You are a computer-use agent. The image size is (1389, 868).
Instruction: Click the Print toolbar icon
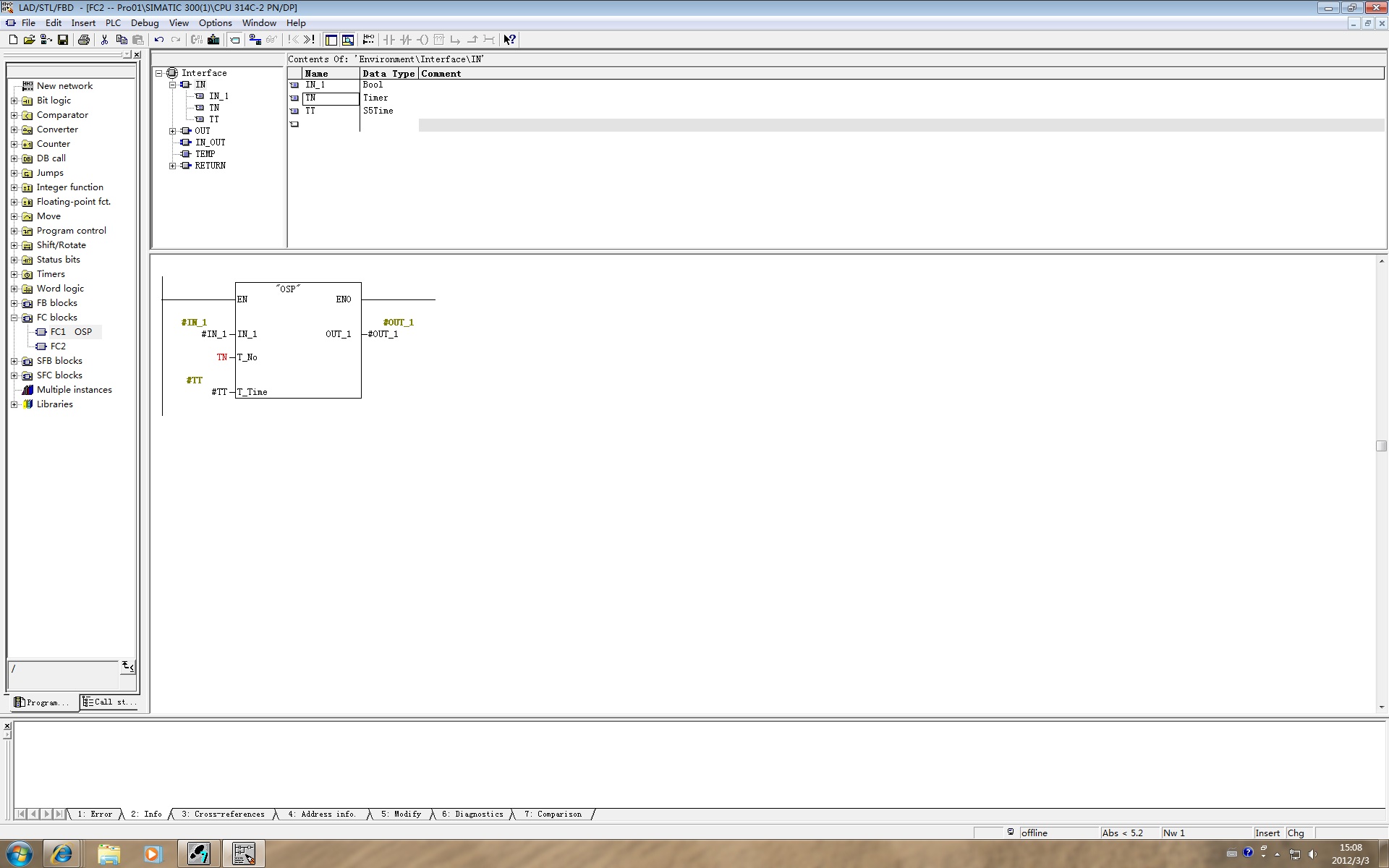(83, 40)
